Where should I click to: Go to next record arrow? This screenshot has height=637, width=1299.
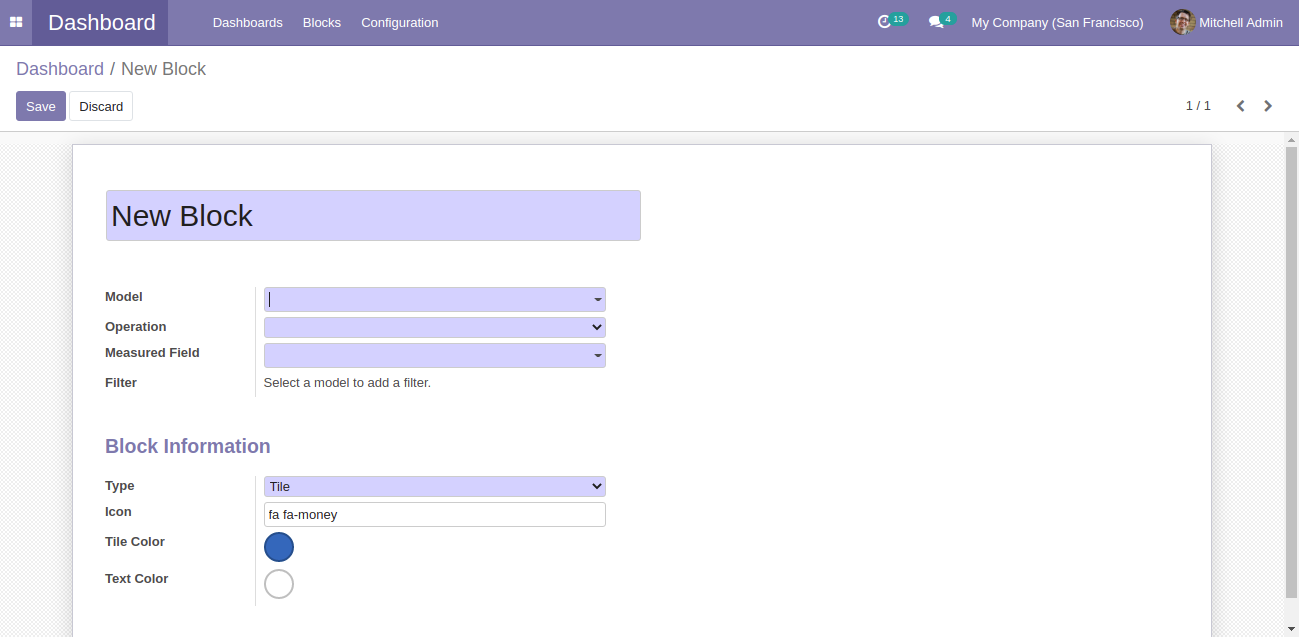[x=1268, y=106]
